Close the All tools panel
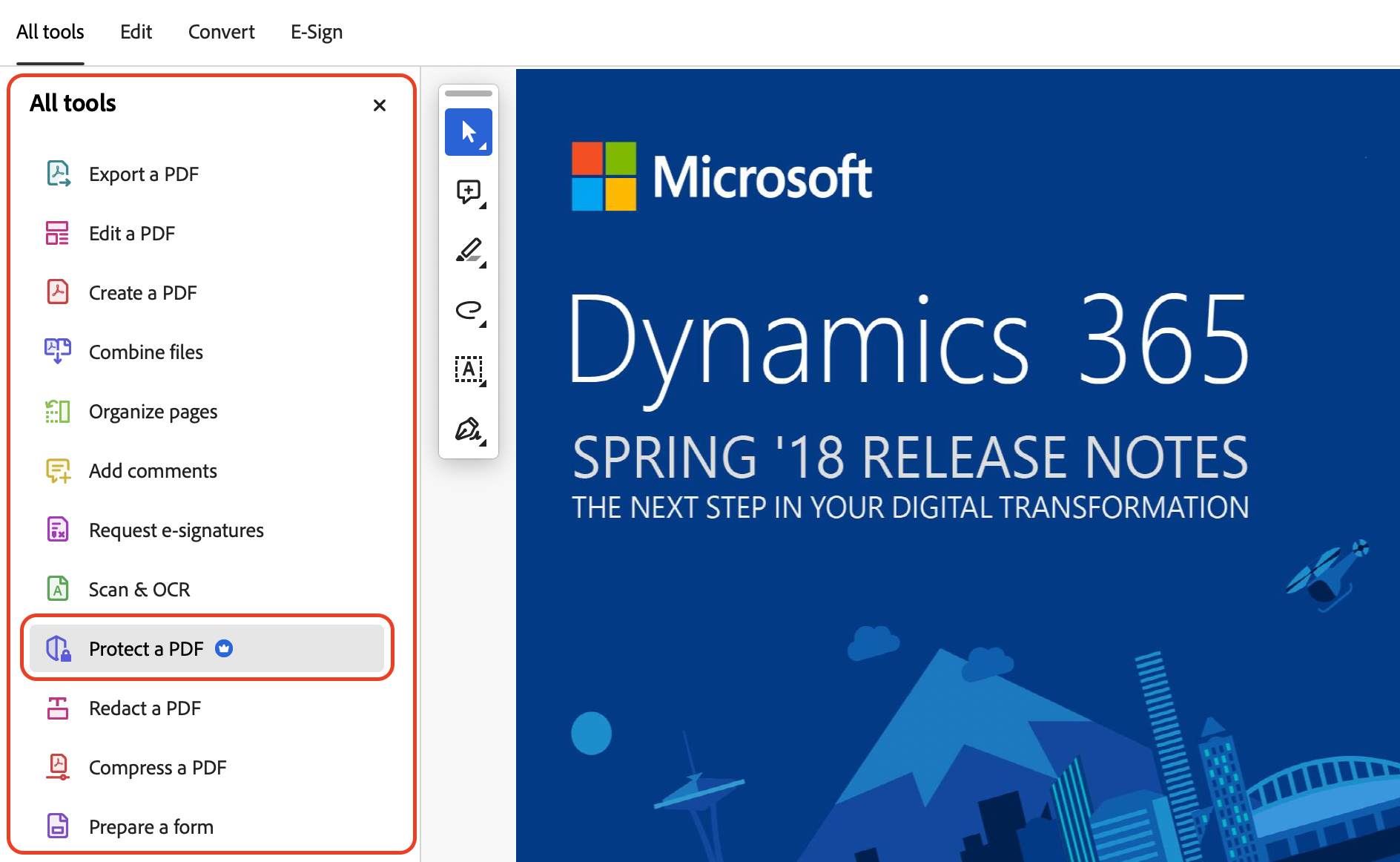This screenshot has width=1400, height=862. coord(380,105)
